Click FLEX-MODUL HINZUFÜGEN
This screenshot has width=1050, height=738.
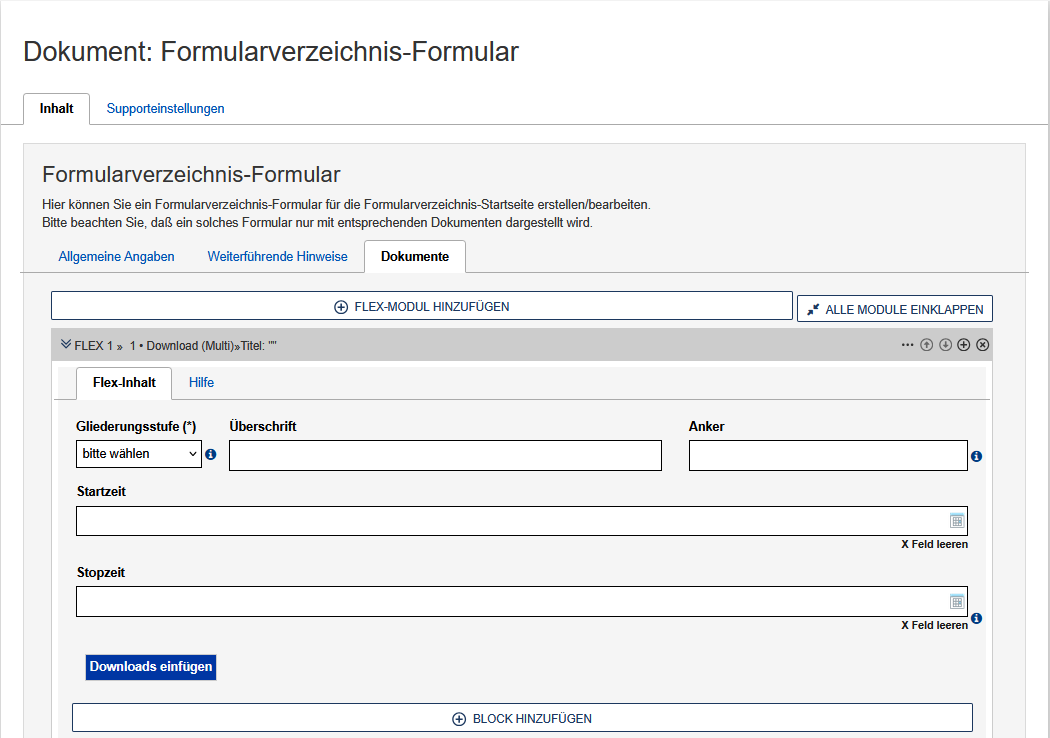pyautogui.click(x=420, y=306)
